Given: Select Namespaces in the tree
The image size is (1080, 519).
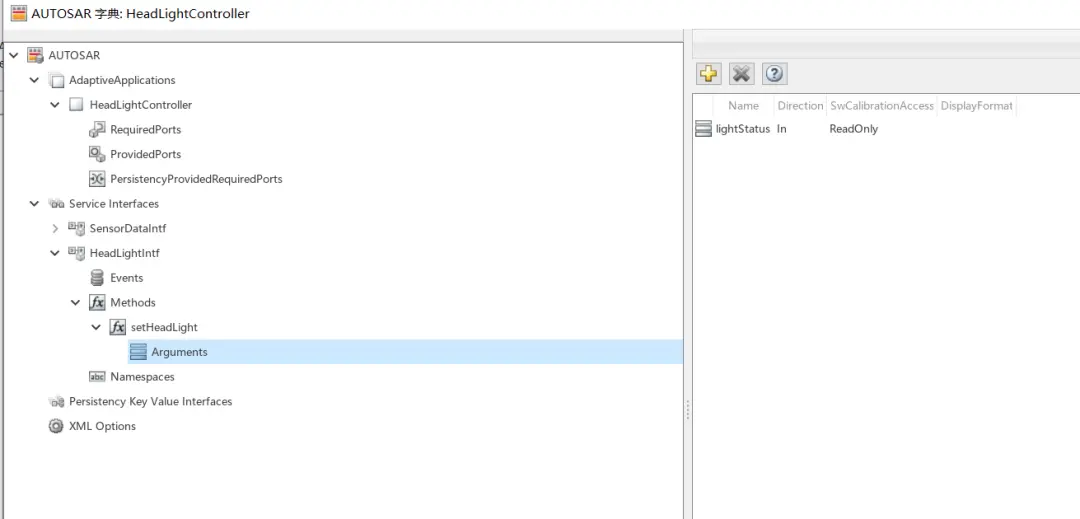Looking at the screenshot, I should [x=142, y=377].
